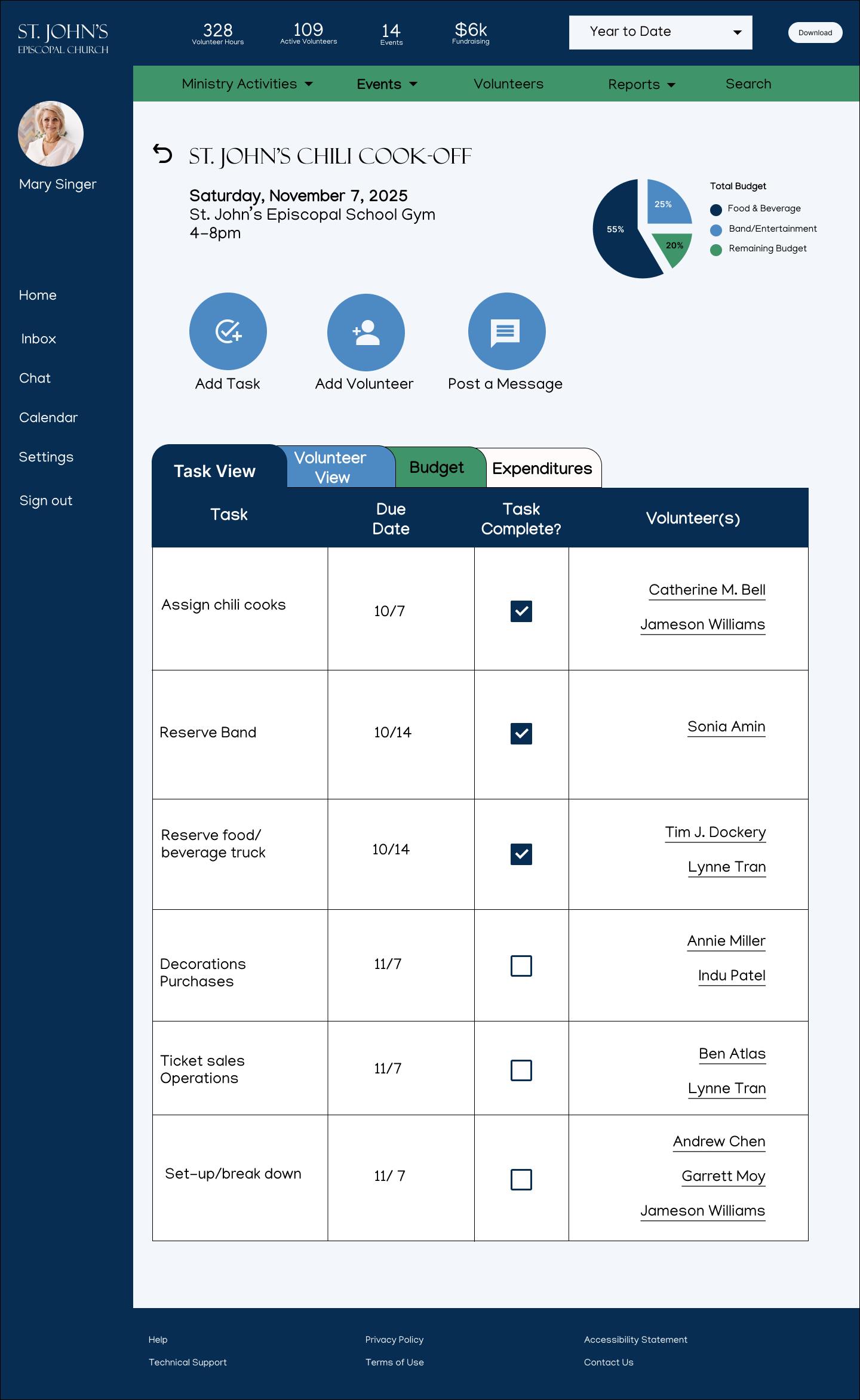Click the 20% Remaining Budget pie slice
The height and width of the screenshot is (1400, 860).
tap(674, 247)
